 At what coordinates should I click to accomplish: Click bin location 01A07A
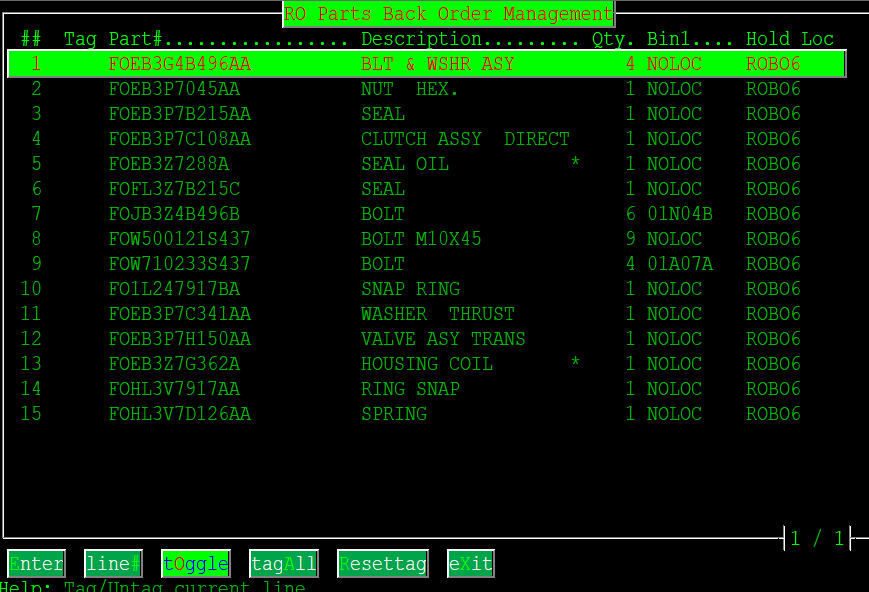point(679,263)
